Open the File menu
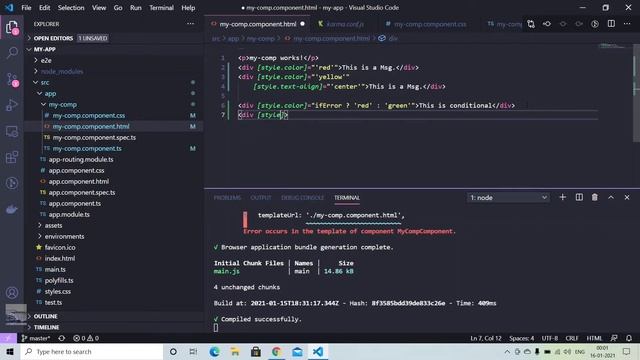Viewport: 640px width, 360px height. (x=26, y=8)
